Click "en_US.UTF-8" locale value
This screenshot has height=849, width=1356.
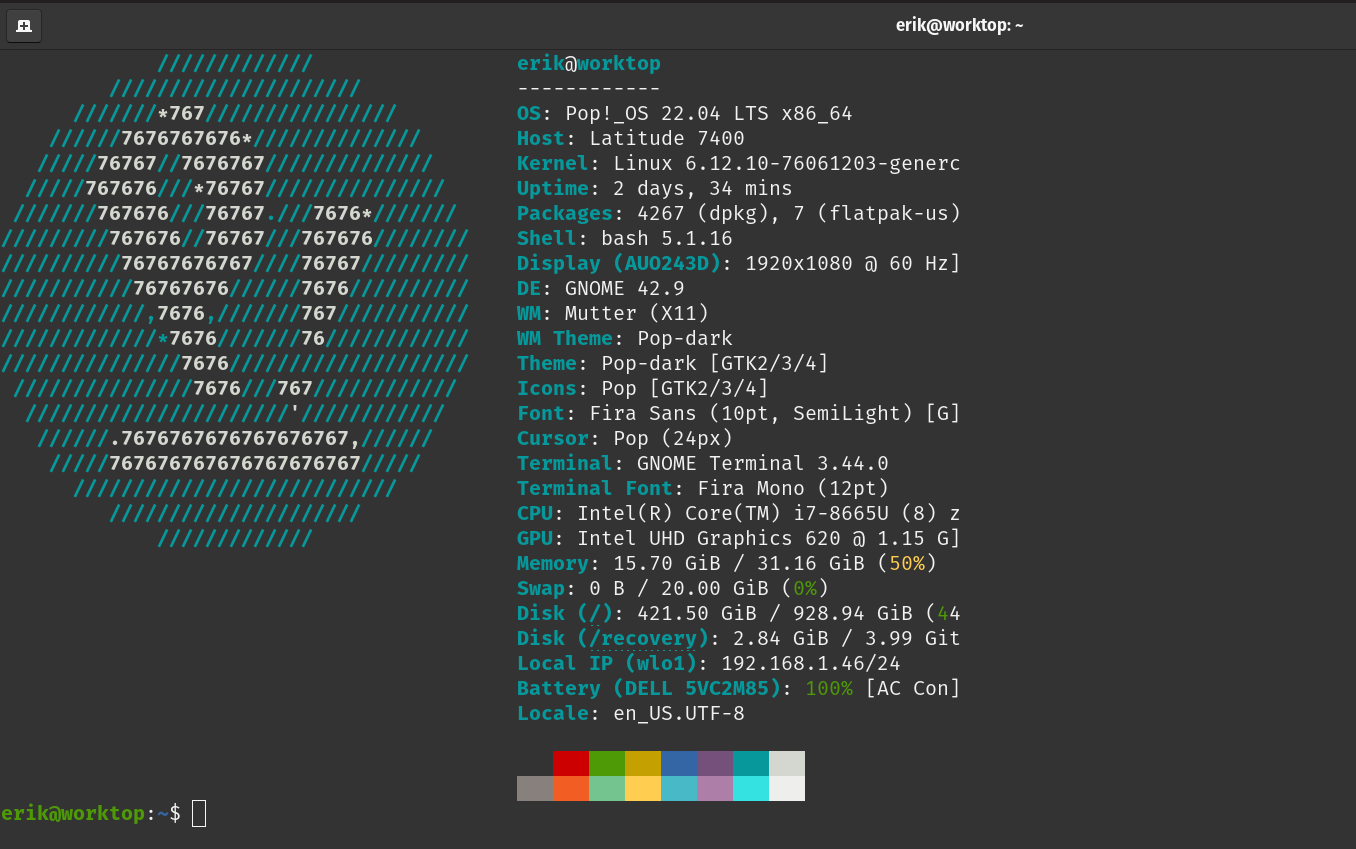[679, 714]
